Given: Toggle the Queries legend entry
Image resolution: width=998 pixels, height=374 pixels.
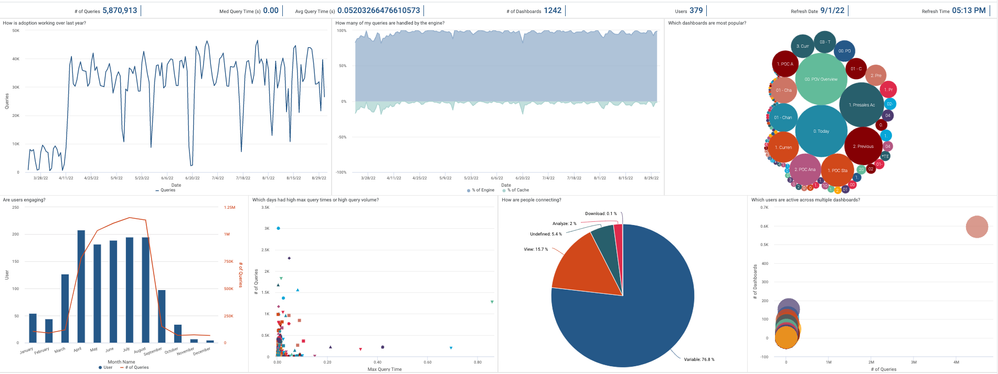Looking at the screenshot, I should pos(165,190).
